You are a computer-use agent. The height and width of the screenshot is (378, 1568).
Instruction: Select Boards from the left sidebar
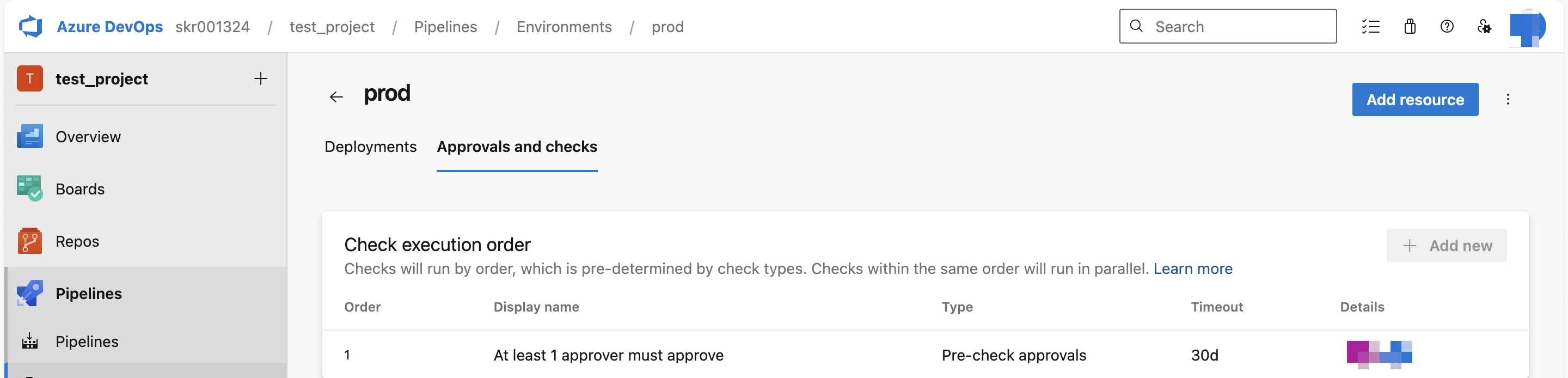tap(79, 188)
